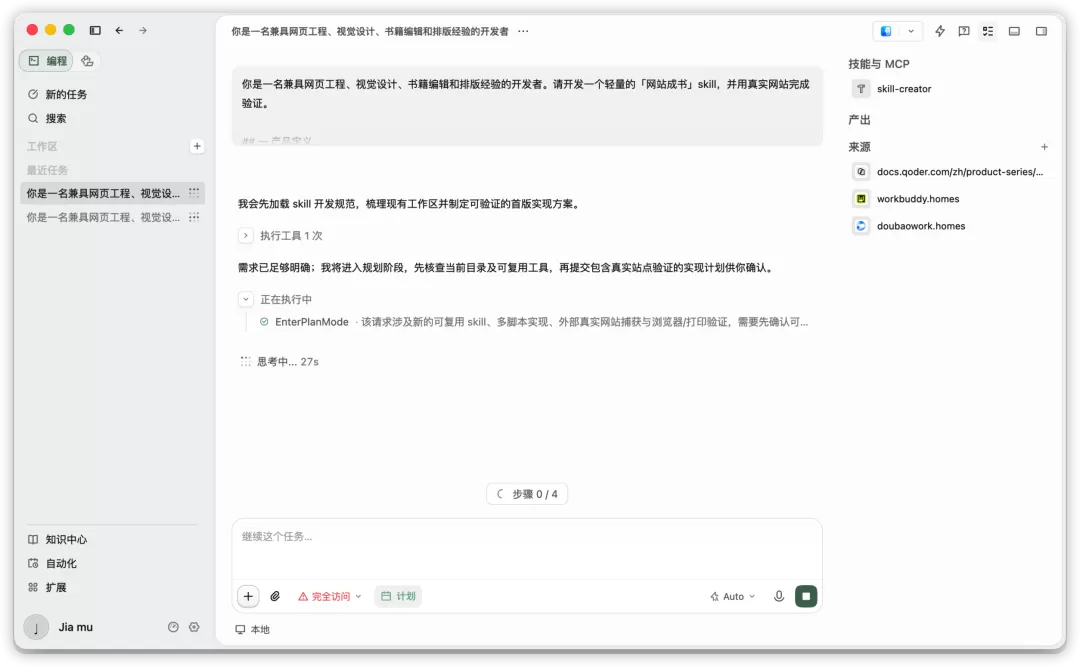Screen dimensions: 1080x667
Task: Toggle the right sidebar layout icon
Action: [1041, 31]
